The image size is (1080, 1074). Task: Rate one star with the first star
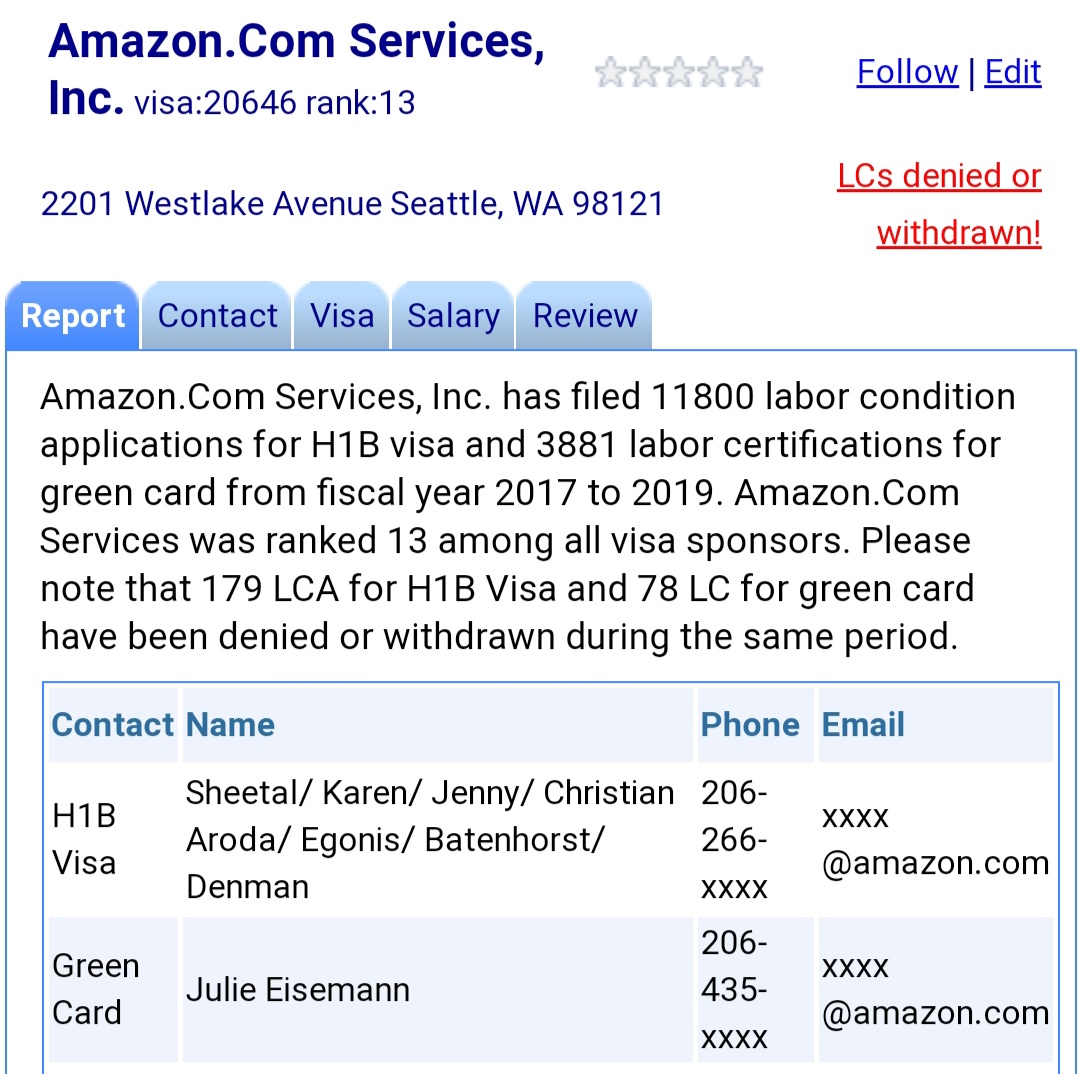click(609, 73)
